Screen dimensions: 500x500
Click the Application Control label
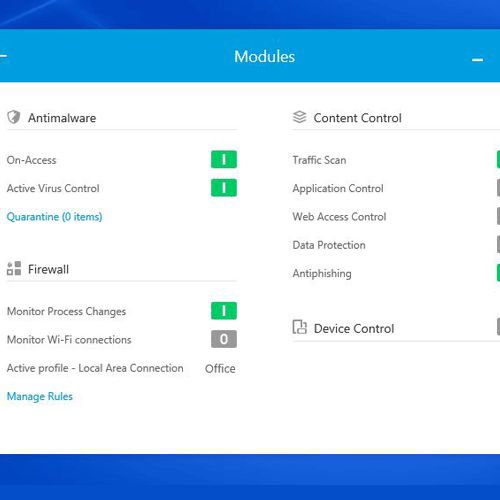point(338,188)
